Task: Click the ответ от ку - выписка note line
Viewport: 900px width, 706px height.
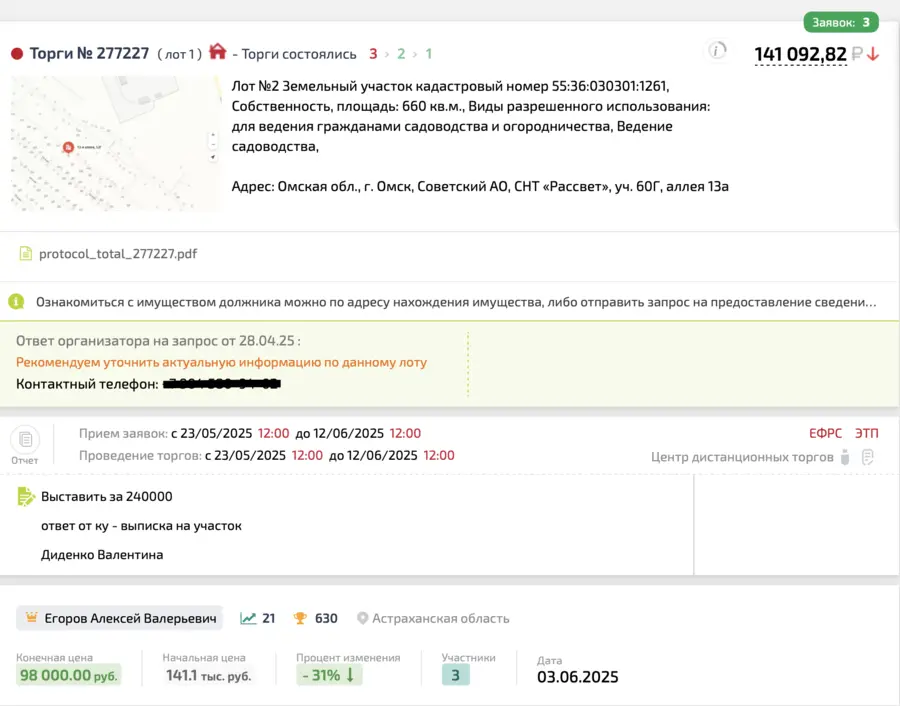Action: (141, 526)
